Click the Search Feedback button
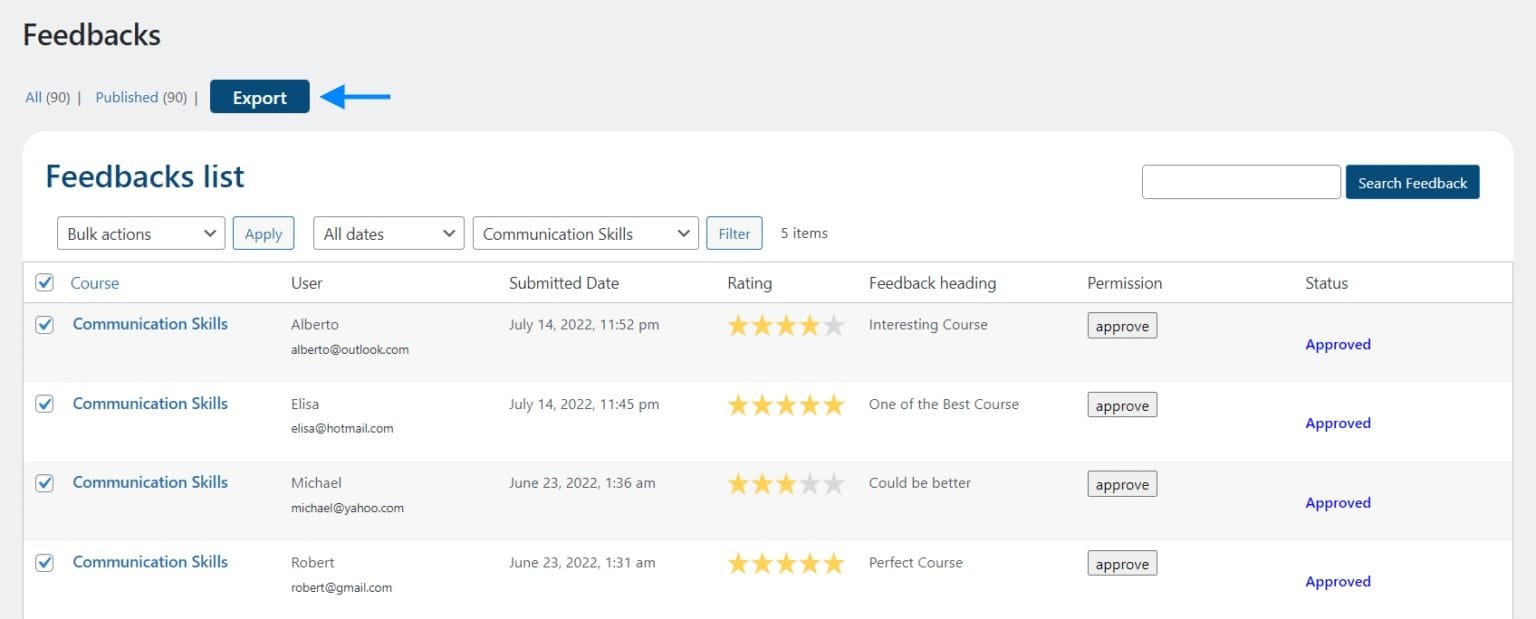 [x=1412, y=182]
